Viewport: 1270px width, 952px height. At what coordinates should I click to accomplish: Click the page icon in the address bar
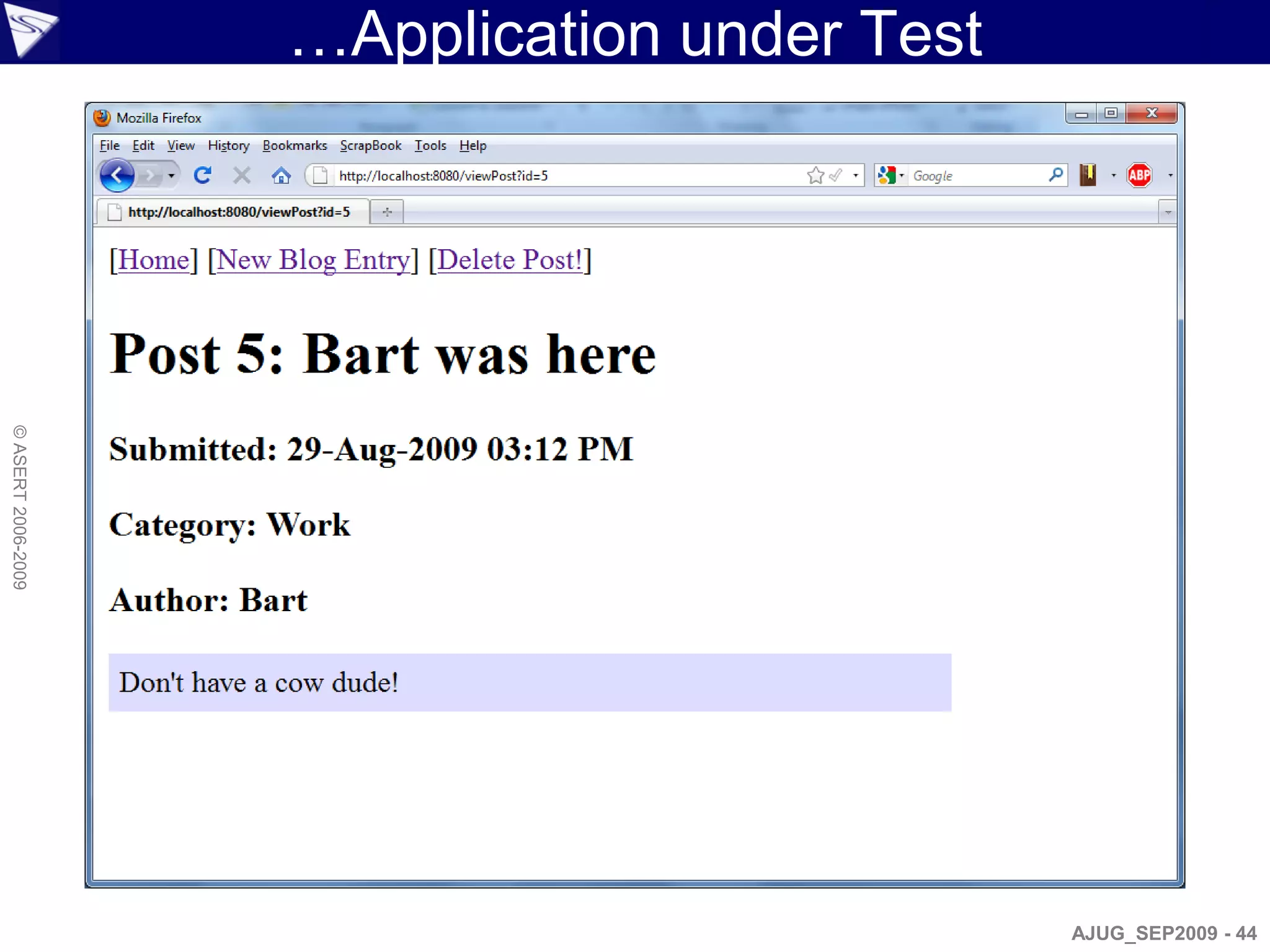pos(320,175)
